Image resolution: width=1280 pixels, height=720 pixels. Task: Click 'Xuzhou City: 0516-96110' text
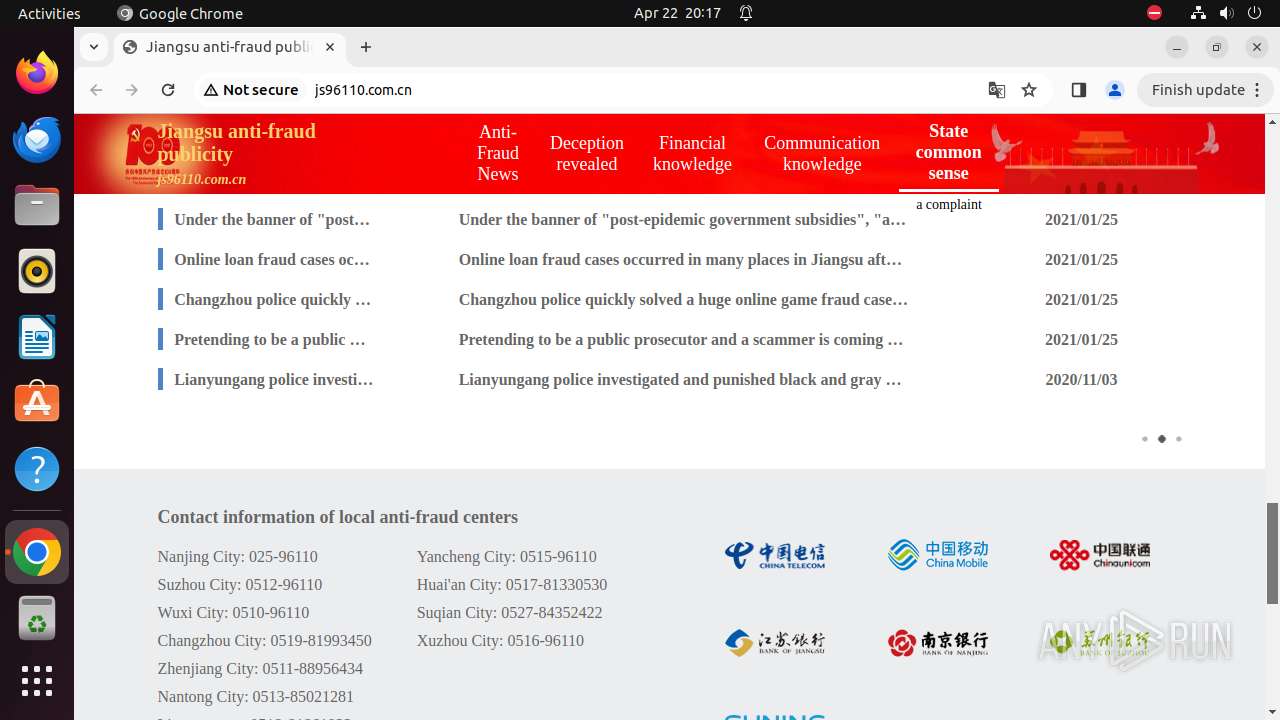pos(500,641)
